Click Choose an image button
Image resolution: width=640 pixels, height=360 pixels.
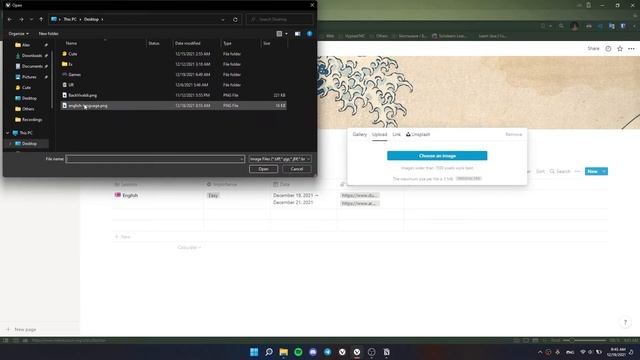click(x=437, y=156)
